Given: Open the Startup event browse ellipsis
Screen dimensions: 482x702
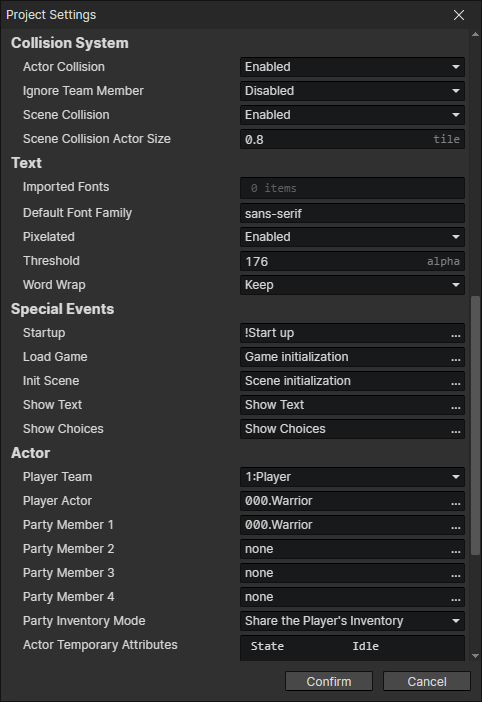Looking at the screenshot, I should pos(456,334).
